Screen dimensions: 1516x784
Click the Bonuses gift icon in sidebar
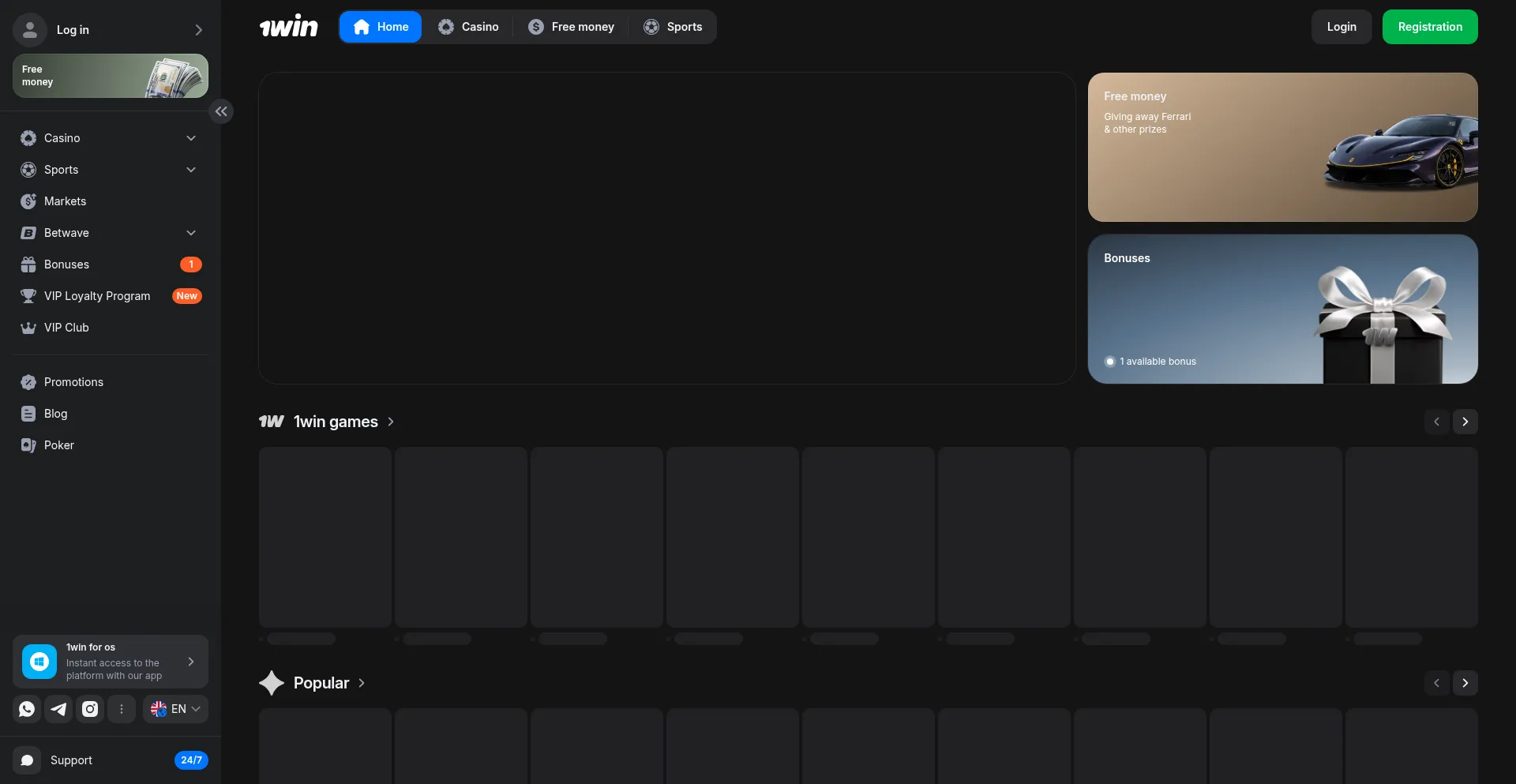point(28,264)
